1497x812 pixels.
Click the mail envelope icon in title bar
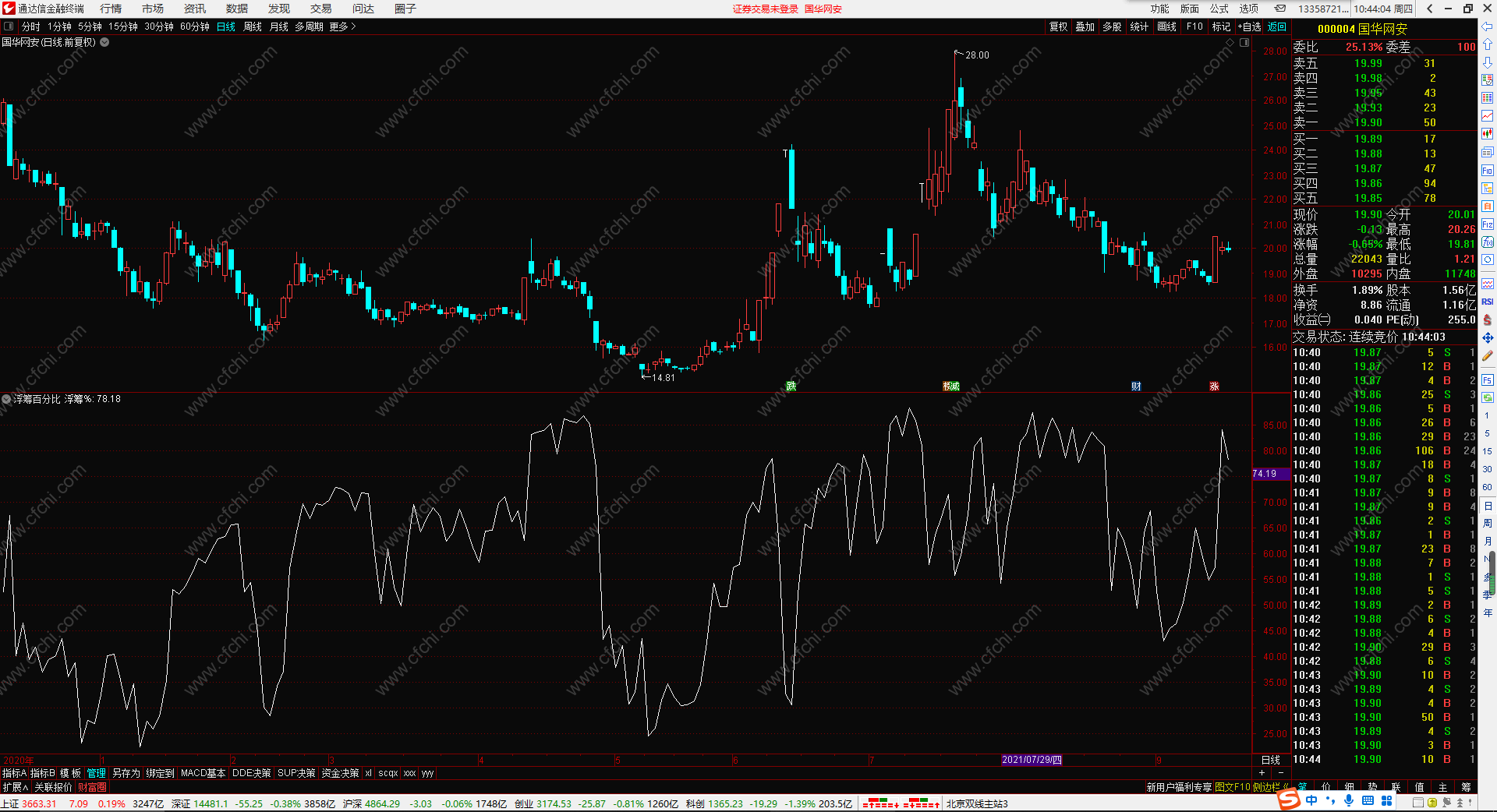(1280, 9)
